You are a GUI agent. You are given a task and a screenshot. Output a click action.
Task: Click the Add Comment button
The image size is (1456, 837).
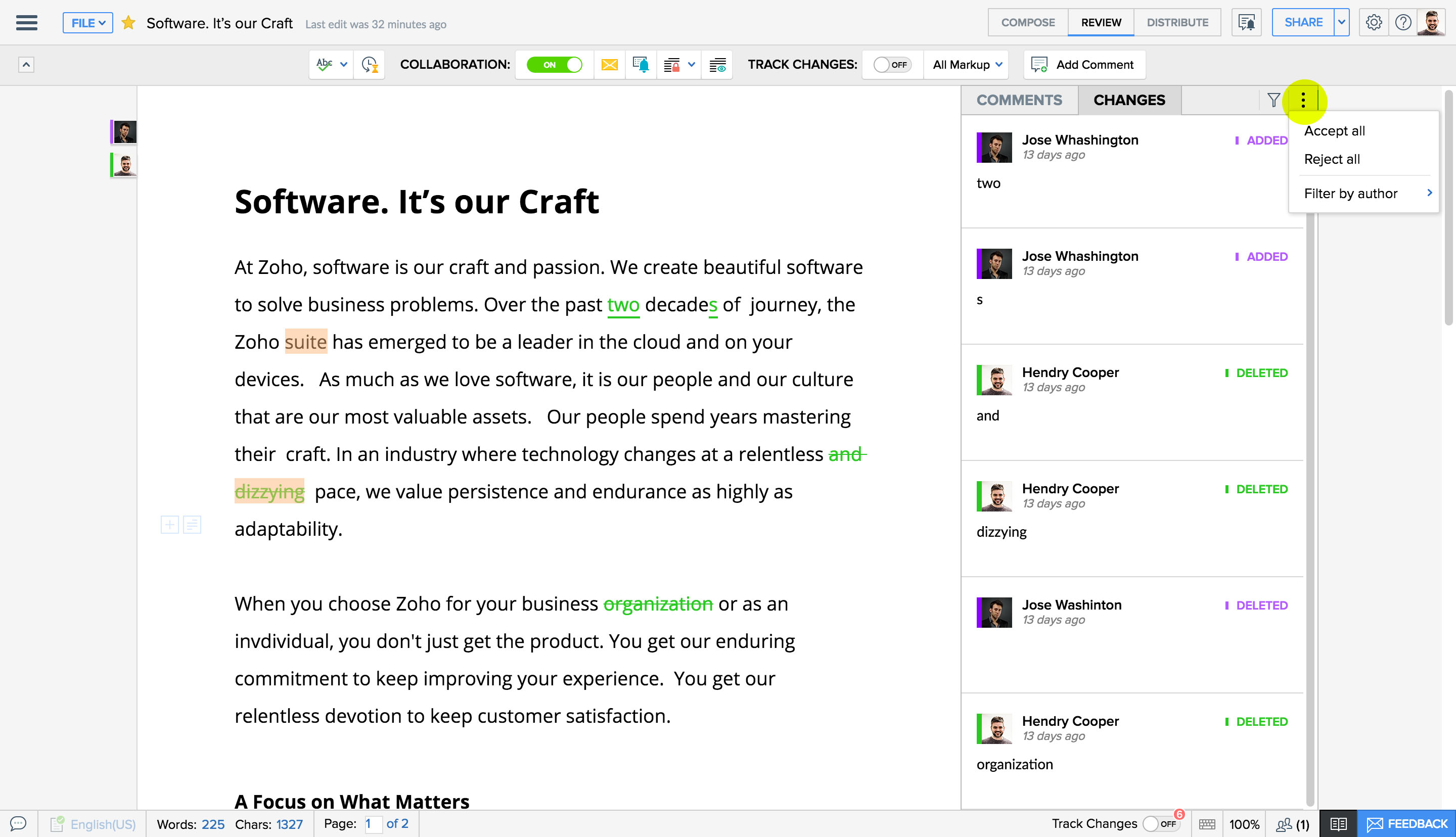(x=1084, y=64)
